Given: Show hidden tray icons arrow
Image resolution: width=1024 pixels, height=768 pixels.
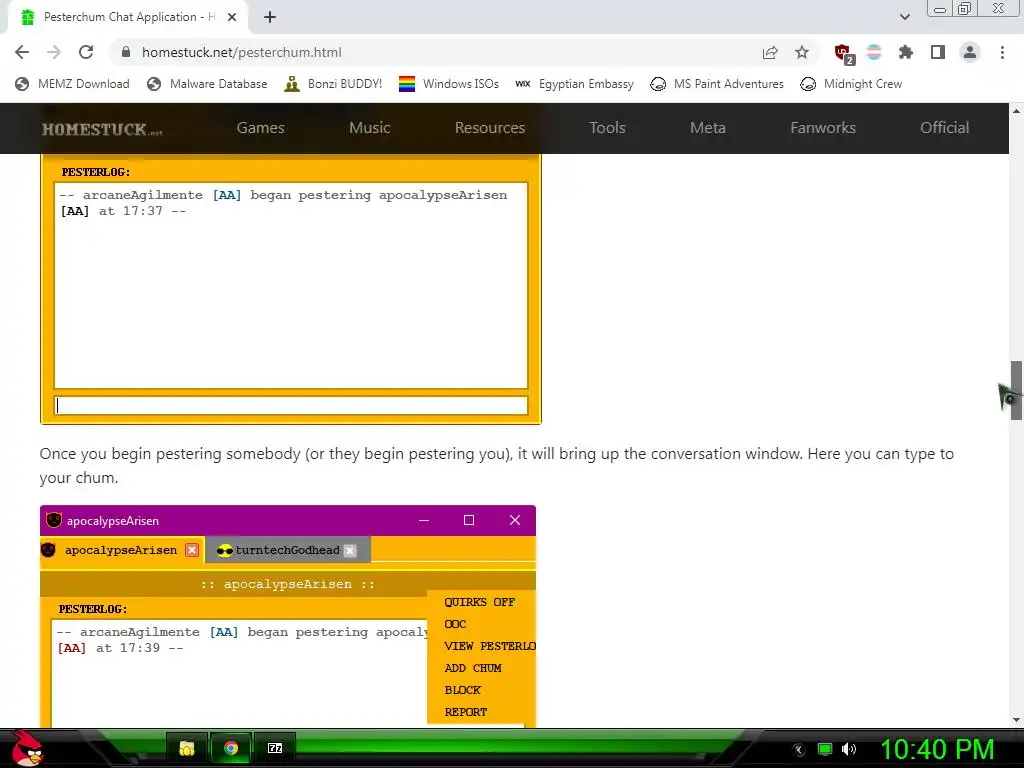Looking at the screenshot, I should click(x=799, y=750).
